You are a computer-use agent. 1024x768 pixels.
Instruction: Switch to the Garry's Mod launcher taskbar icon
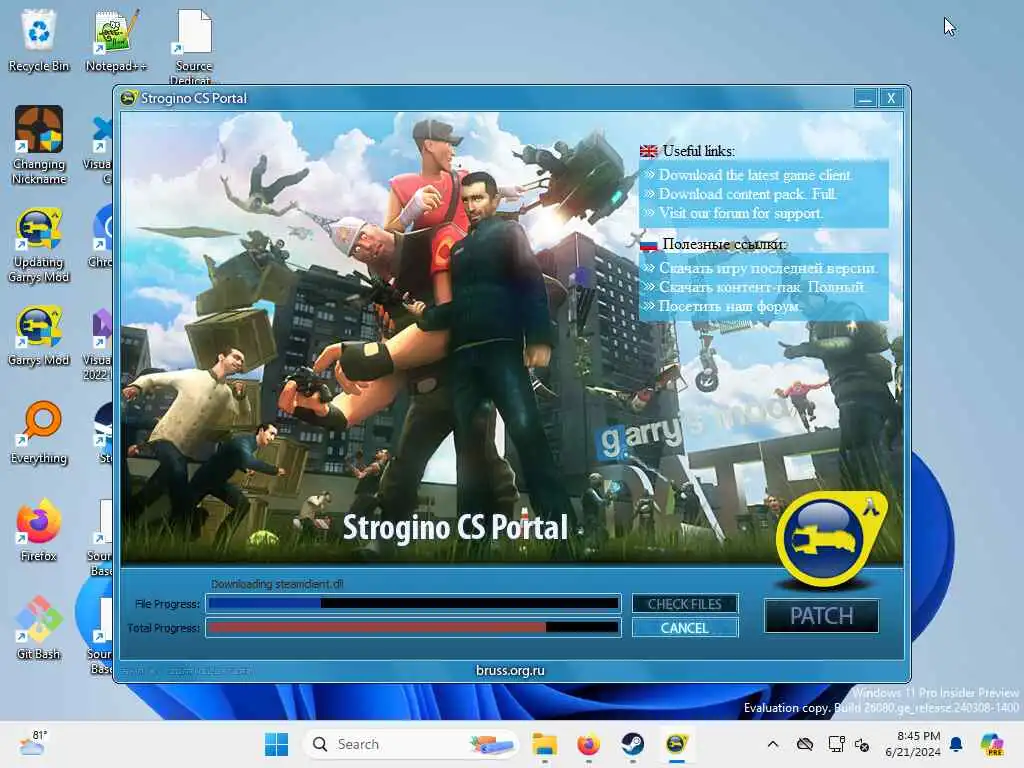tap(677, 744)
